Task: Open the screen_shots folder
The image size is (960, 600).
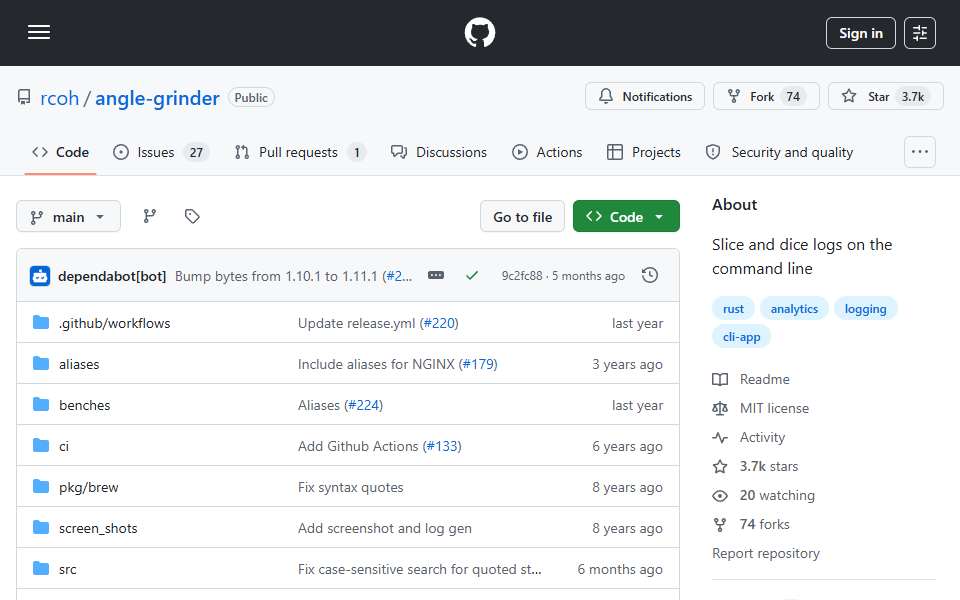Action: pos(98,528)
